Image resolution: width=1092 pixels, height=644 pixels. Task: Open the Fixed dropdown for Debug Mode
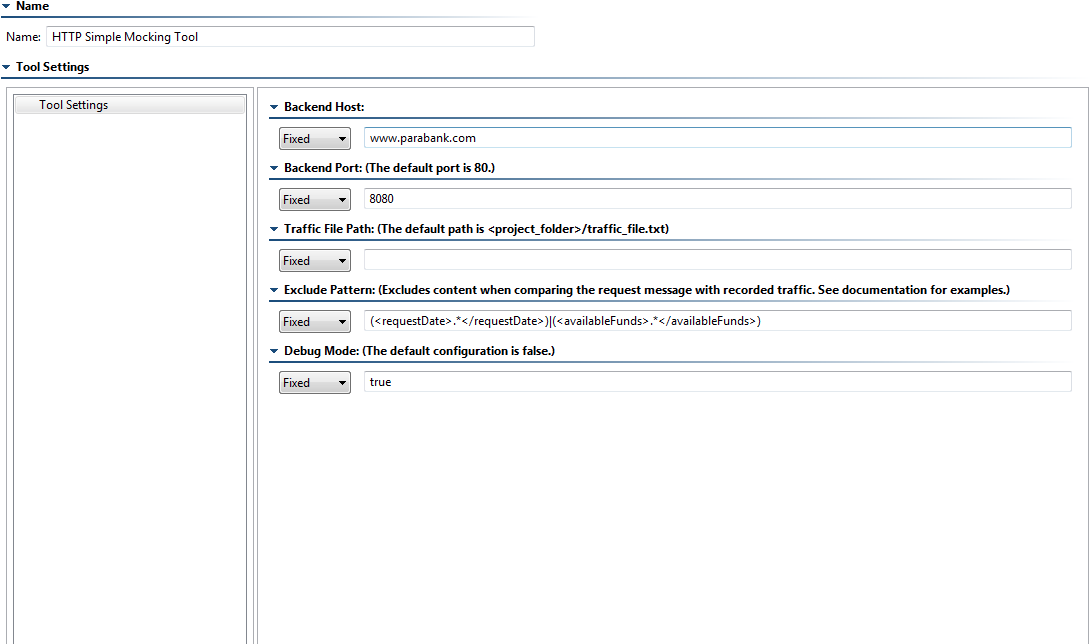[x=315, y=382]
